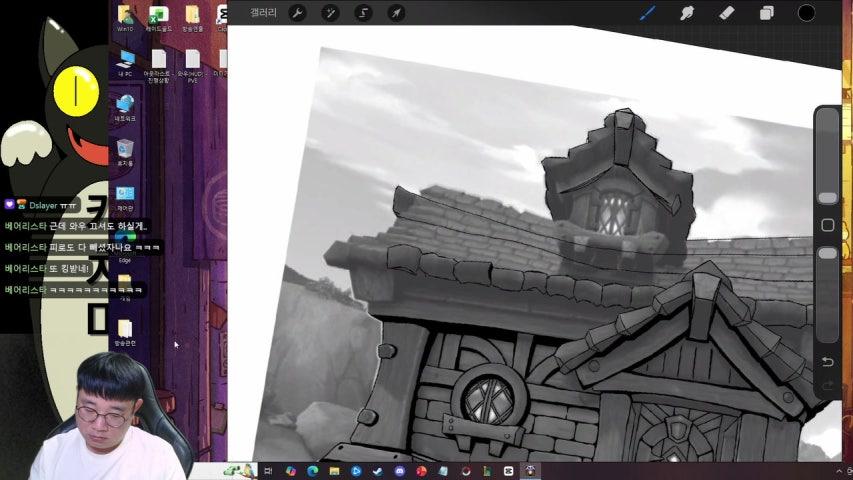Click the brush size slider handle
Screen dimensions: 853x480
pyautogui.click(x=827, y=197)
